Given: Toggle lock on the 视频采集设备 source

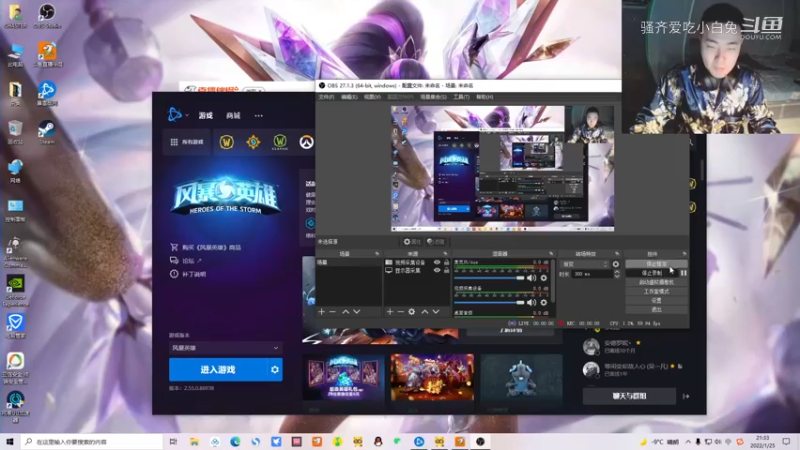Looking at the screenshot, I should (x=446, y=262).
